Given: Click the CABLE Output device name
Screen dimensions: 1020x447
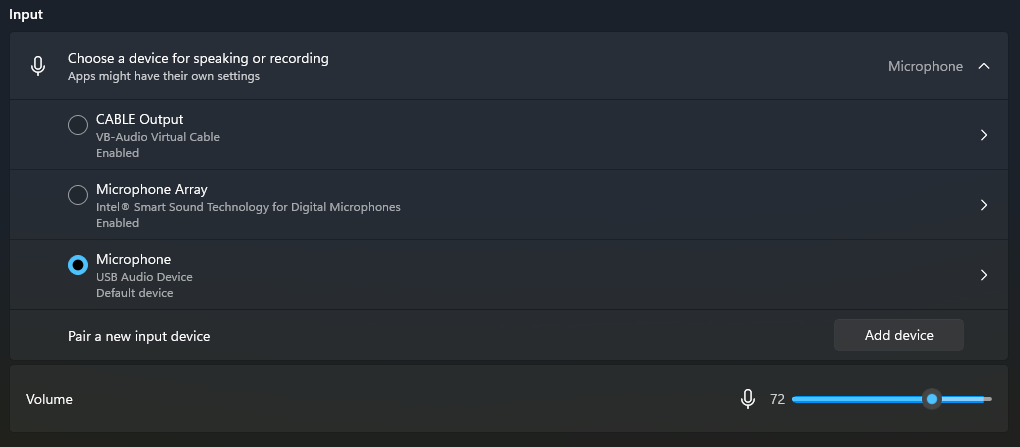Looking at the screenshot, I should click(x=139, y=119).
